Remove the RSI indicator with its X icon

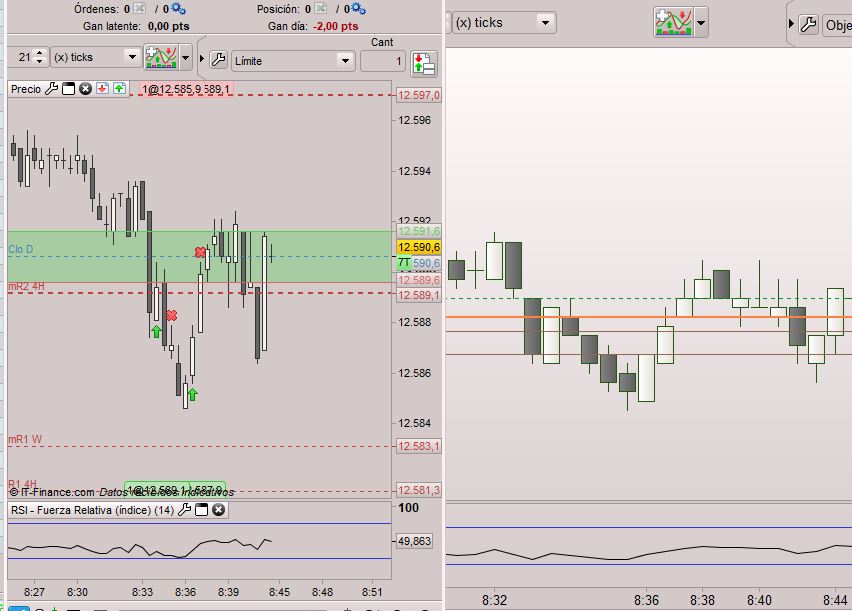click(x=218, y=509)
